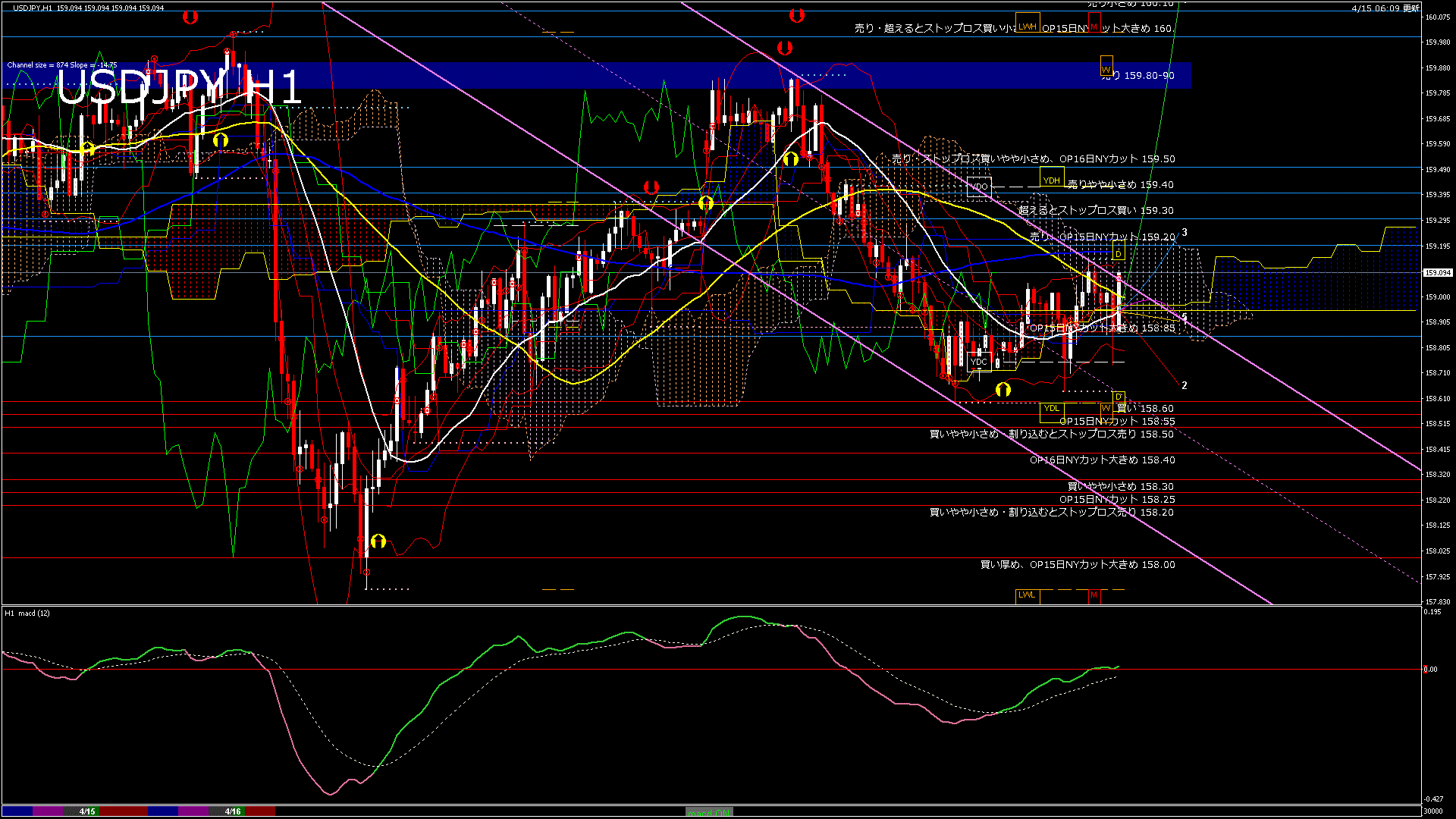The width and height of the screenshot is (1456, 819).
Task: Click the W weekly marker inside the blue zone
Action: [1106, 72]
